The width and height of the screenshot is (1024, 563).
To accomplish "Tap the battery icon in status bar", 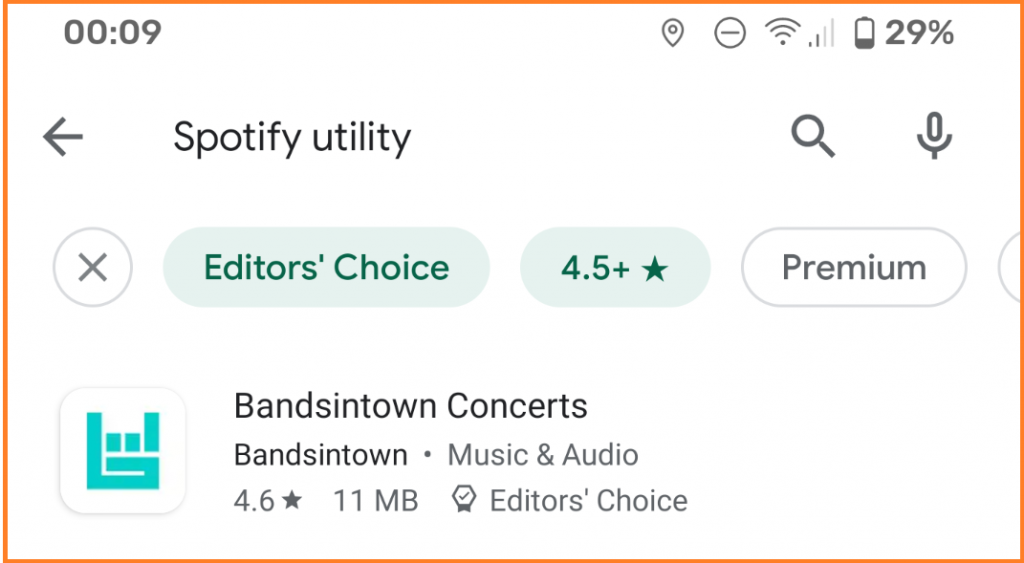I will tap(864, 34).
